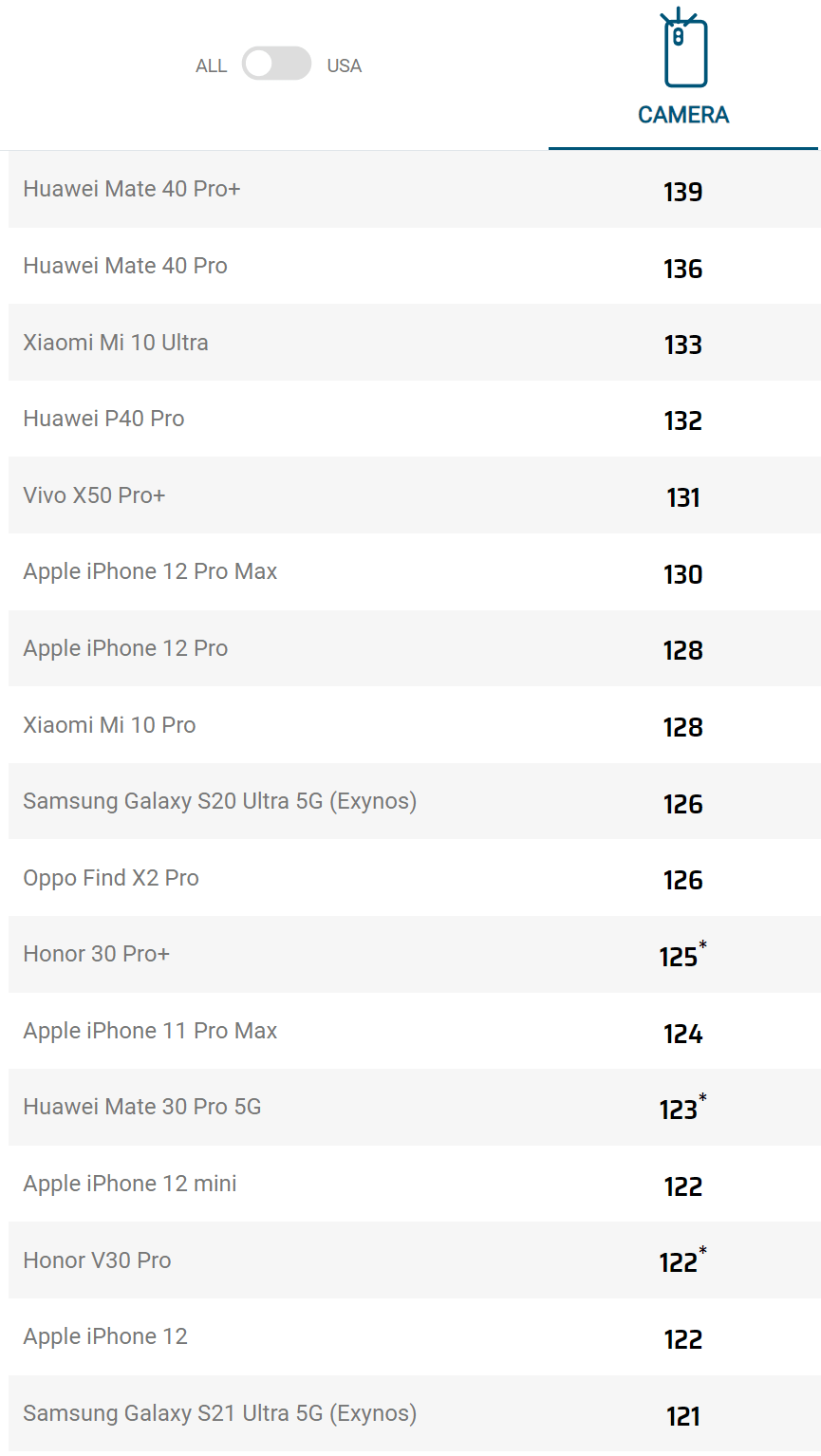Screen dimensions: 821x1456
Task: Open Huawei Mate 40 Pro link
Action: (x=125, y=266)
